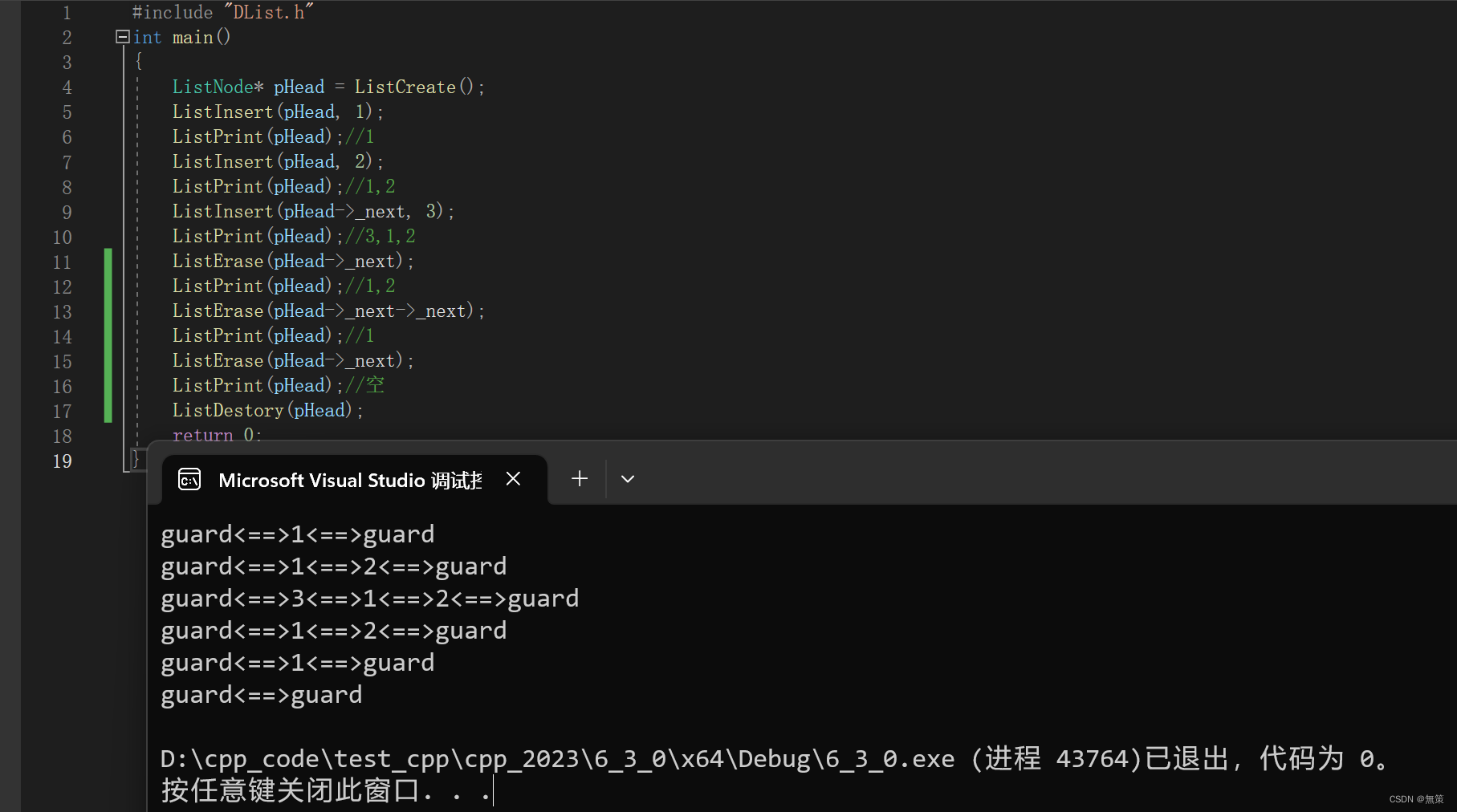Add a new terminal tab with plus button
The height and width of the screenshot is (812, 1457).
(x=580, y=479)
